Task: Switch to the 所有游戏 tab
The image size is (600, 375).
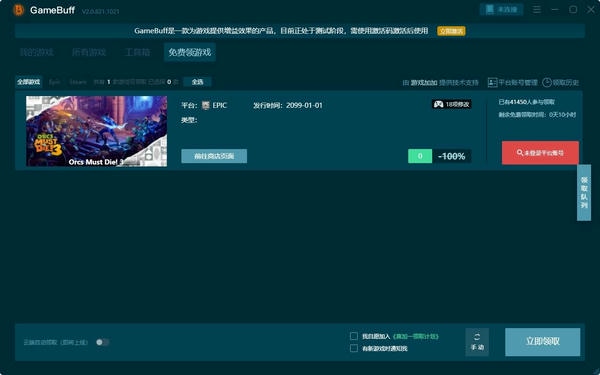Action: 89,52
